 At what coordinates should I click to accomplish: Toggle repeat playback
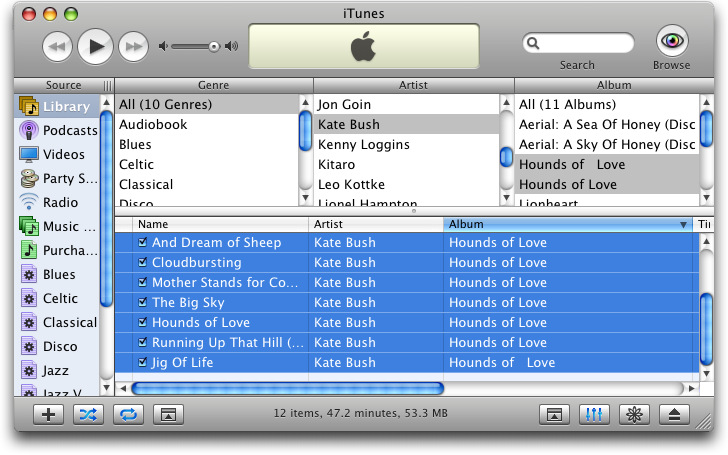point(128,414)
